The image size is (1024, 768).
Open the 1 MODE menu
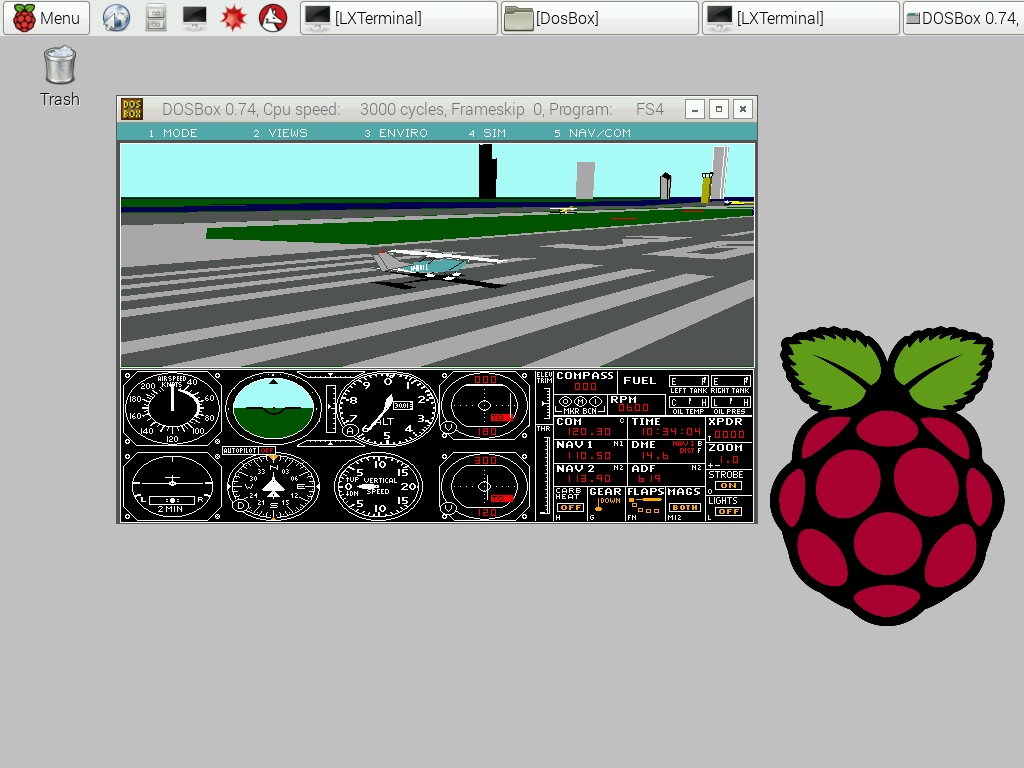[x=173, y=133]
